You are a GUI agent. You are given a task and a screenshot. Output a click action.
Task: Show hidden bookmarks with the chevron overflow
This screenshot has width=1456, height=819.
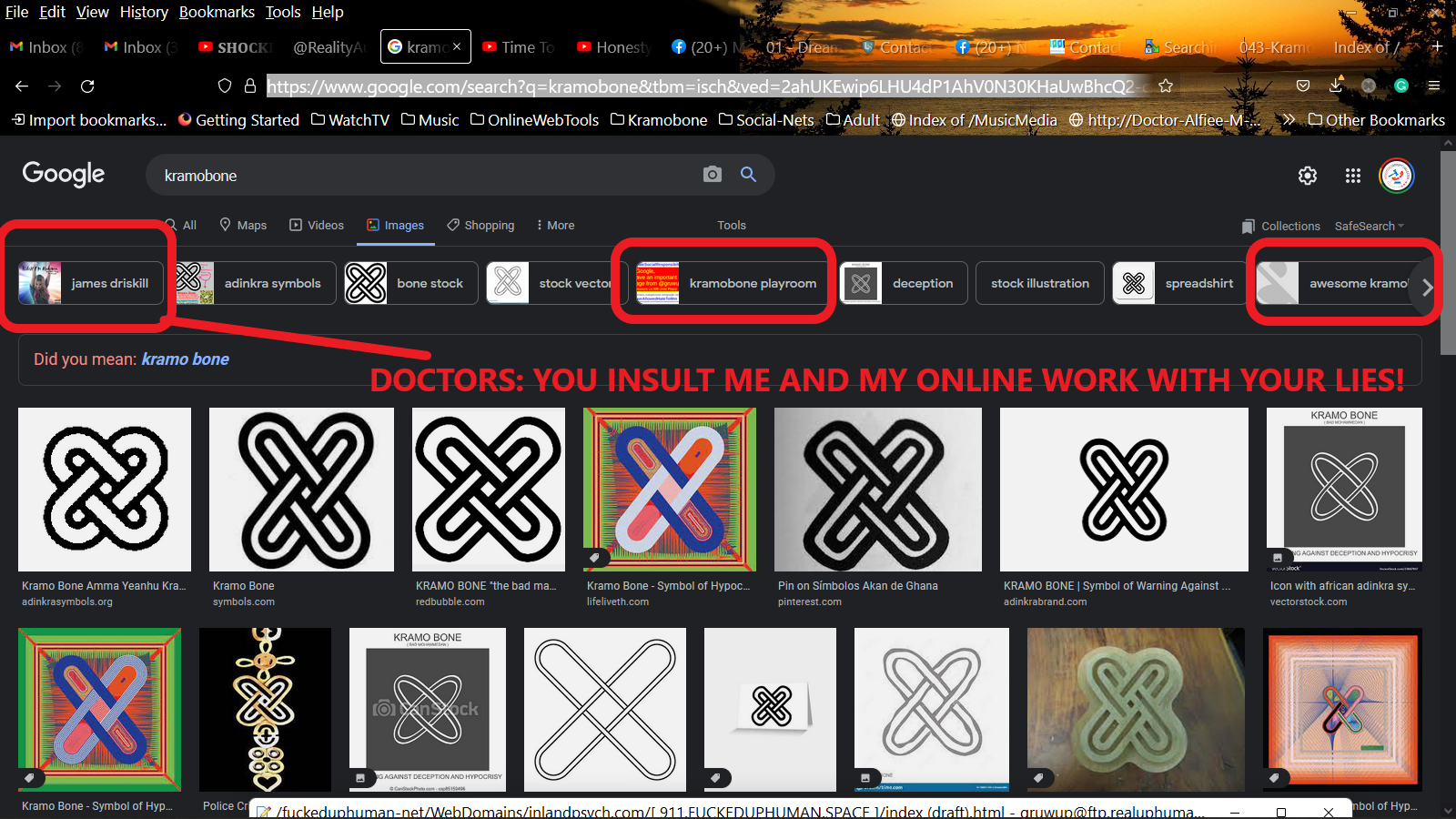point(1288,120)
